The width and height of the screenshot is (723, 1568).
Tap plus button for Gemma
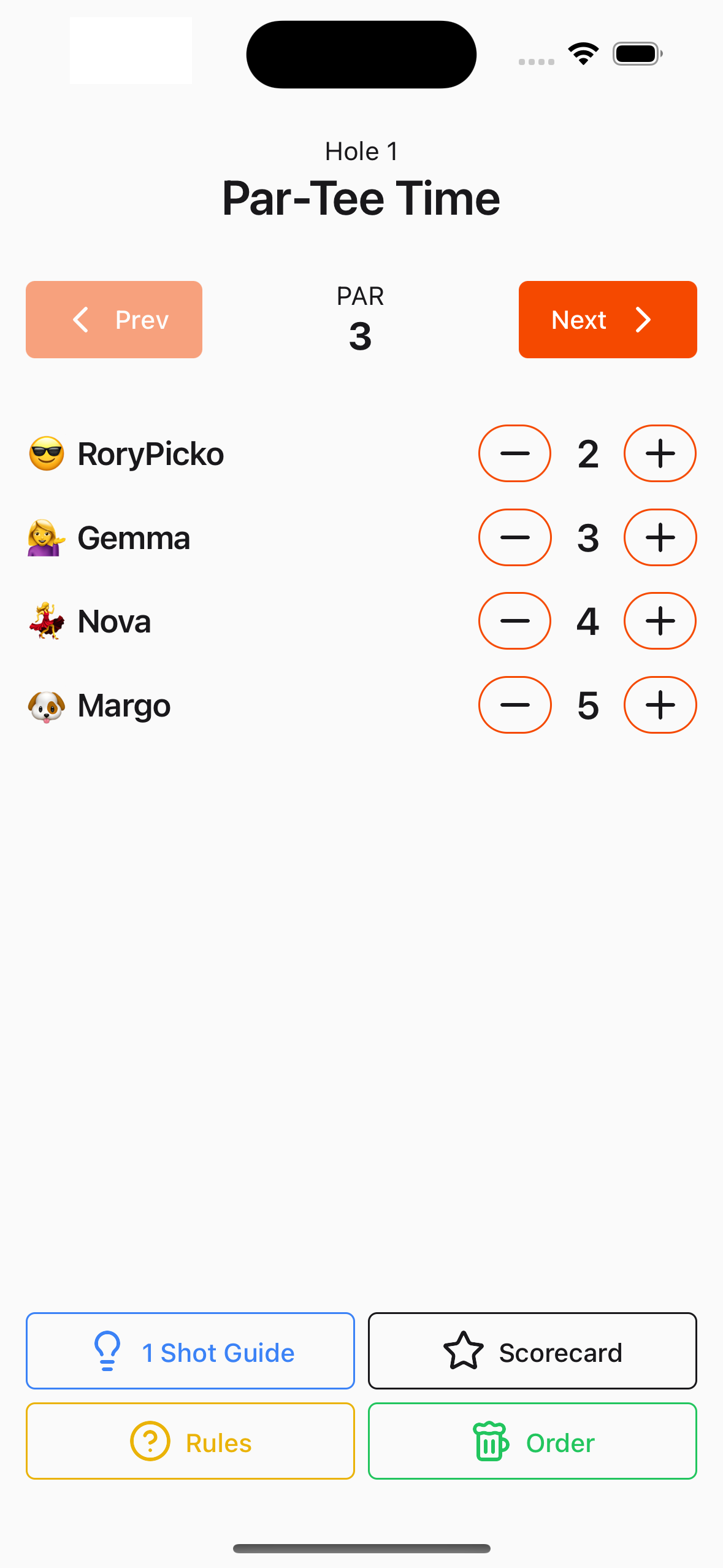(x=660, y=537)
